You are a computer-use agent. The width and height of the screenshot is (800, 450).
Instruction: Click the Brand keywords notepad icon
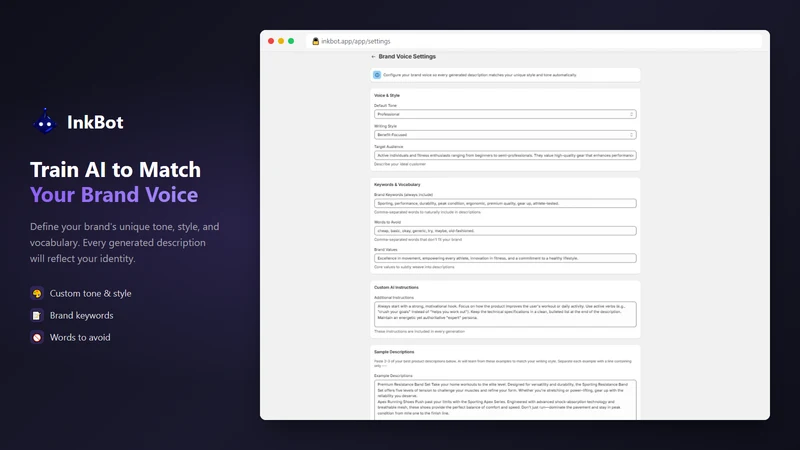[37, 315]
